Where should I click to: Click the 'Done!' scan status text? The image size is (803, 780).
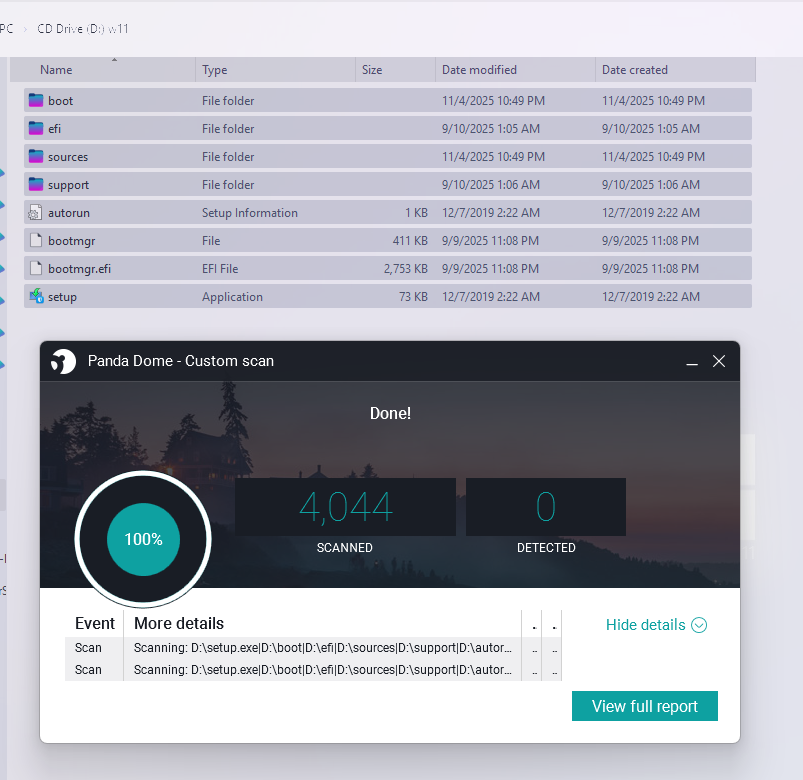[x=390, y=413]
